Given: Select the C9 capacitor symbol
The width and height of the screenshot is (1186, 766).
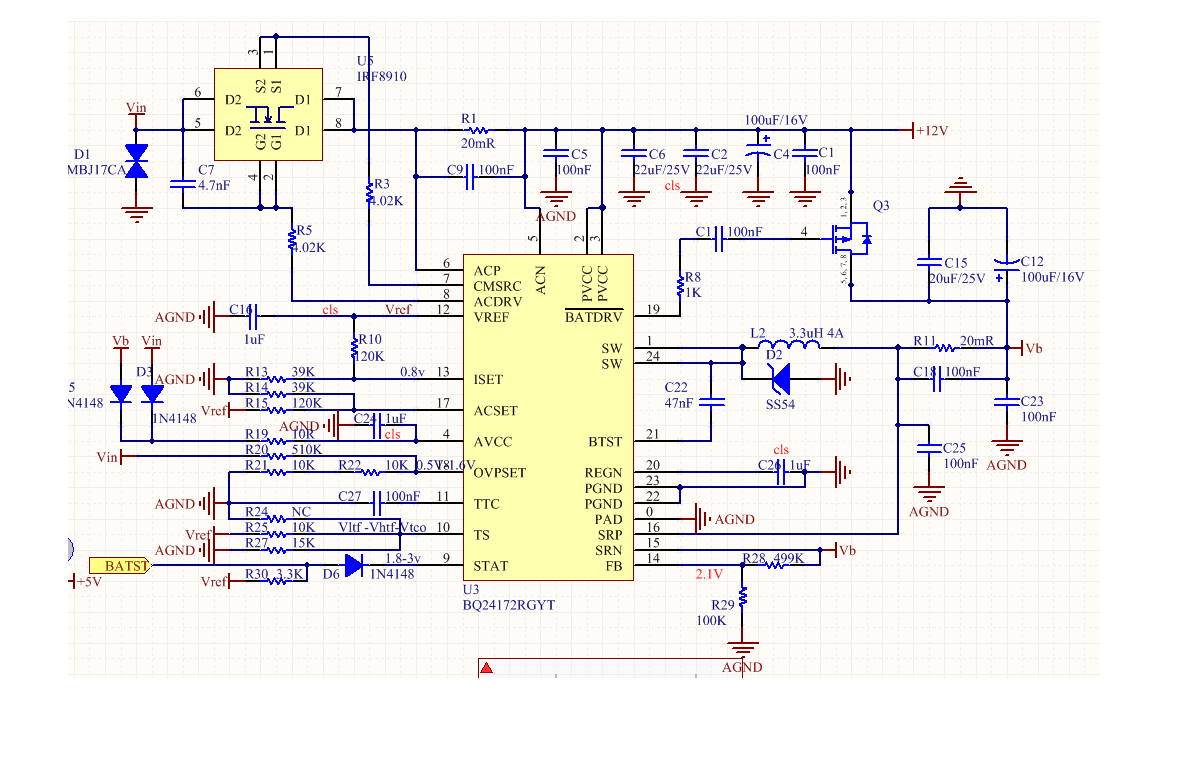Looking at the screenshot, I should [x=469, y=177].
